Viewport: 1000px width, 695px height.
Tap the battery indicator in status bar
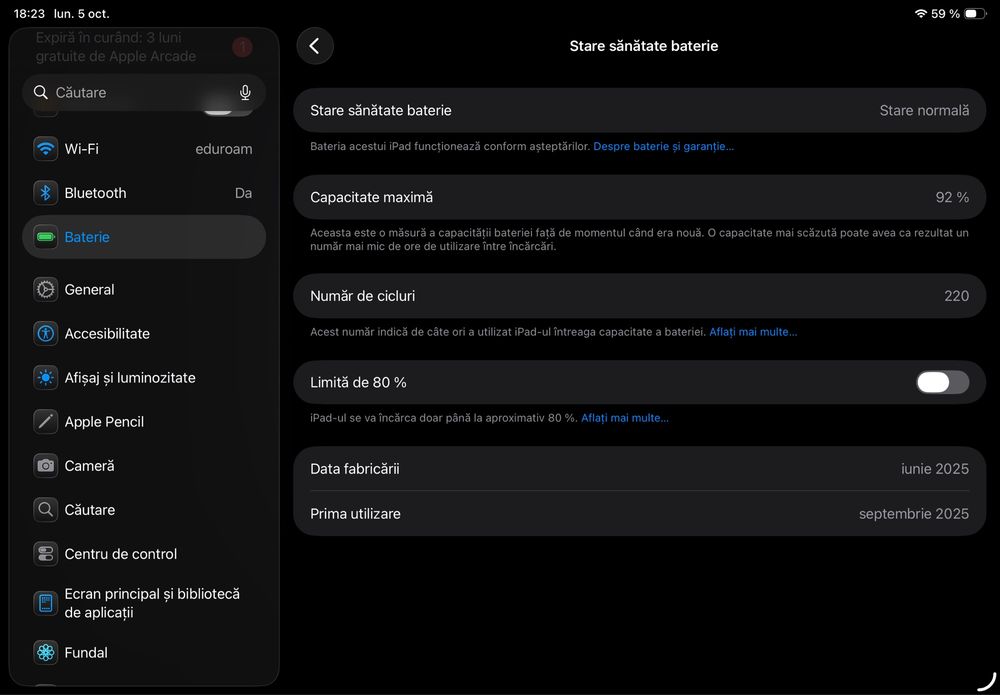coord(974,13)
